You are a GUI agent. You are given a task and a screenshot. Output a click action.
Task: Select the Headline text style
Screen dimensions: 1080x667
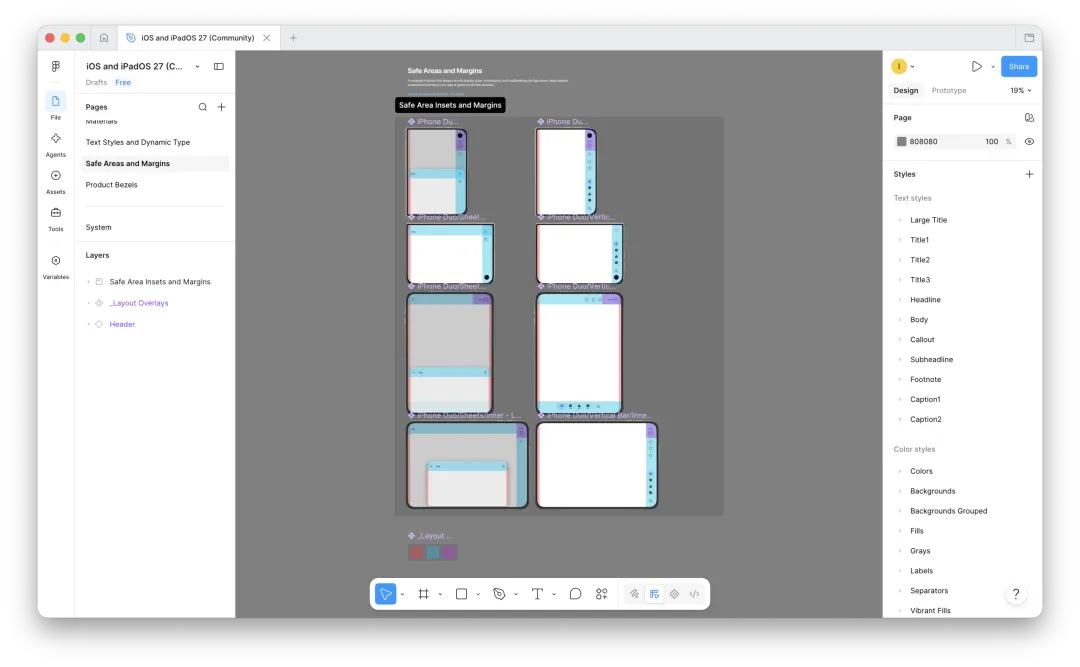[x=925, y=300]
